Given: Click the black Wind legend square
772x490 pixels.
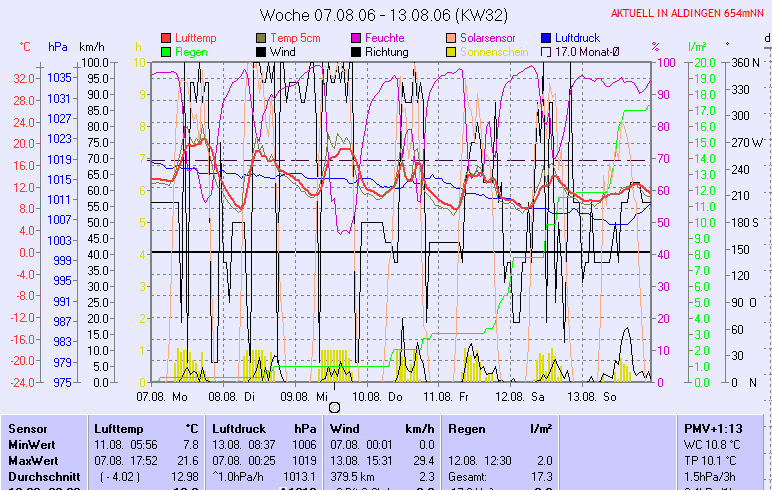Looking at the screenshot, I should 261,51.
